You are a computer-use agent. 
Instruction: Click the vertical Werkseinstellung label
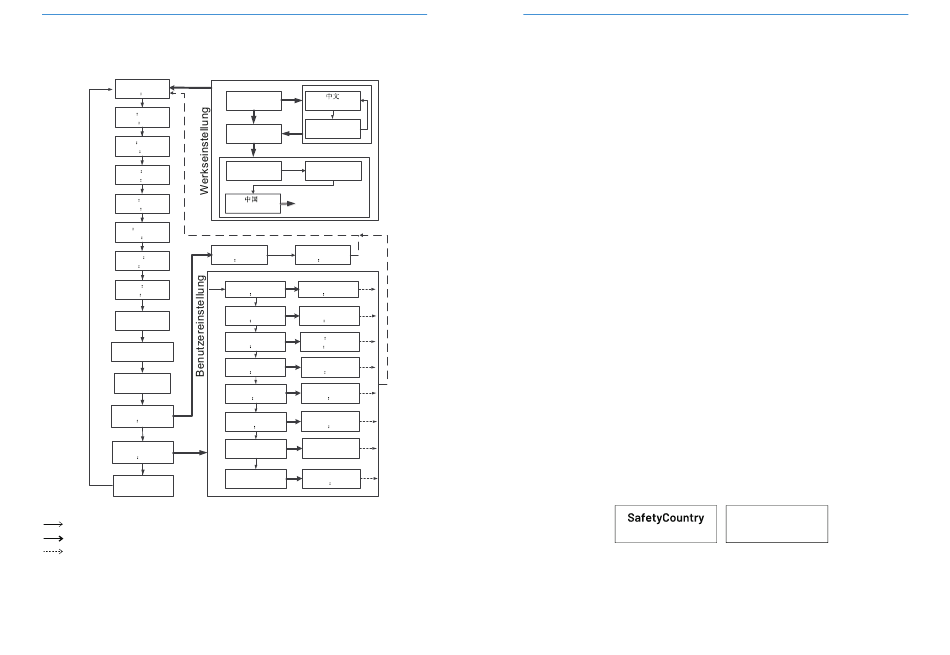206,150
